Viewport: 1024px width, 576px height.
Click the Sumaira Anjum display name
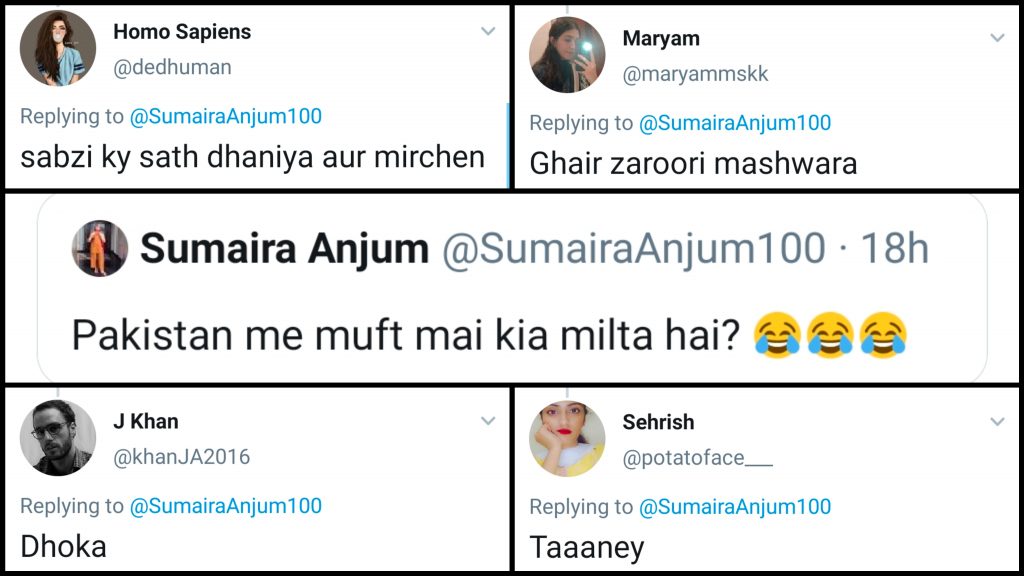(x=284, y=249)
